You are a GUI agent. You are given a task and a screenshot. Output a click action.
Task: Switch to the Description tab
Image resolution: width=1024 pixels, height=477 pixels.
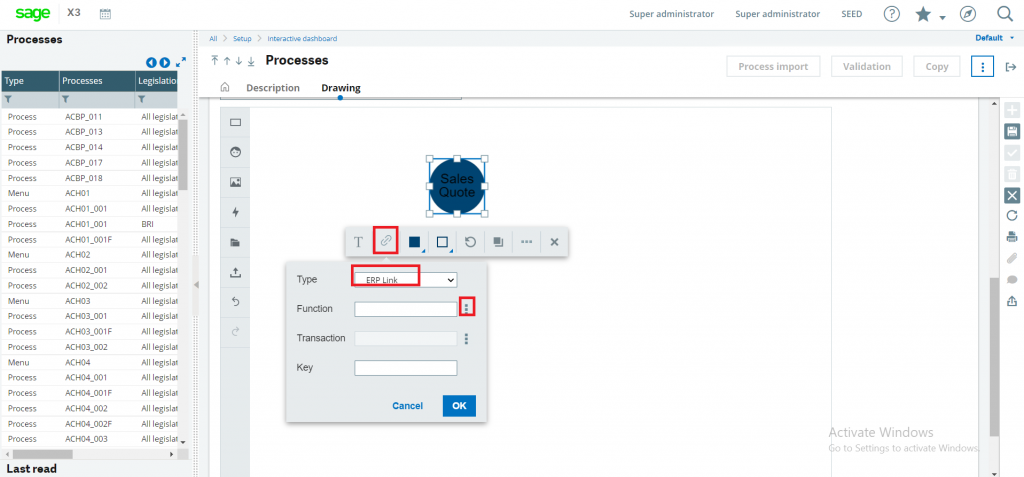tap(272, 88)
